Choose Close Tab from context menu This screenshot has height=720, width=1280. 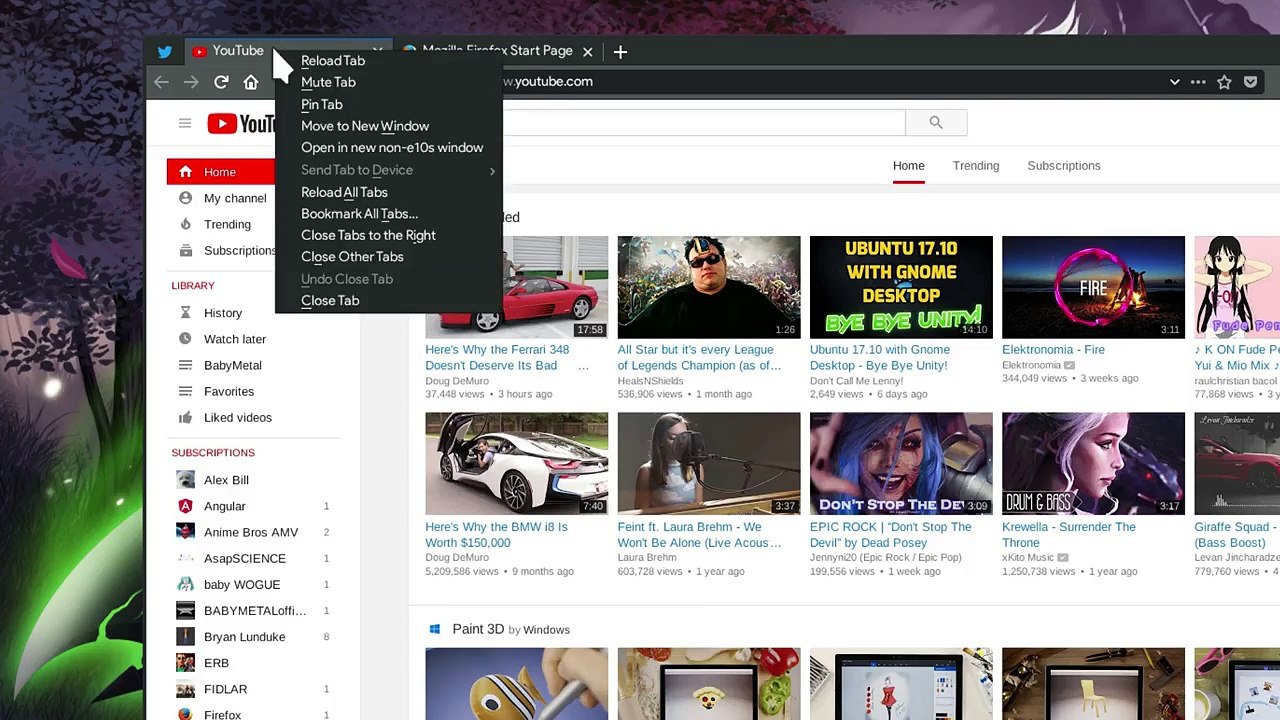388,301
